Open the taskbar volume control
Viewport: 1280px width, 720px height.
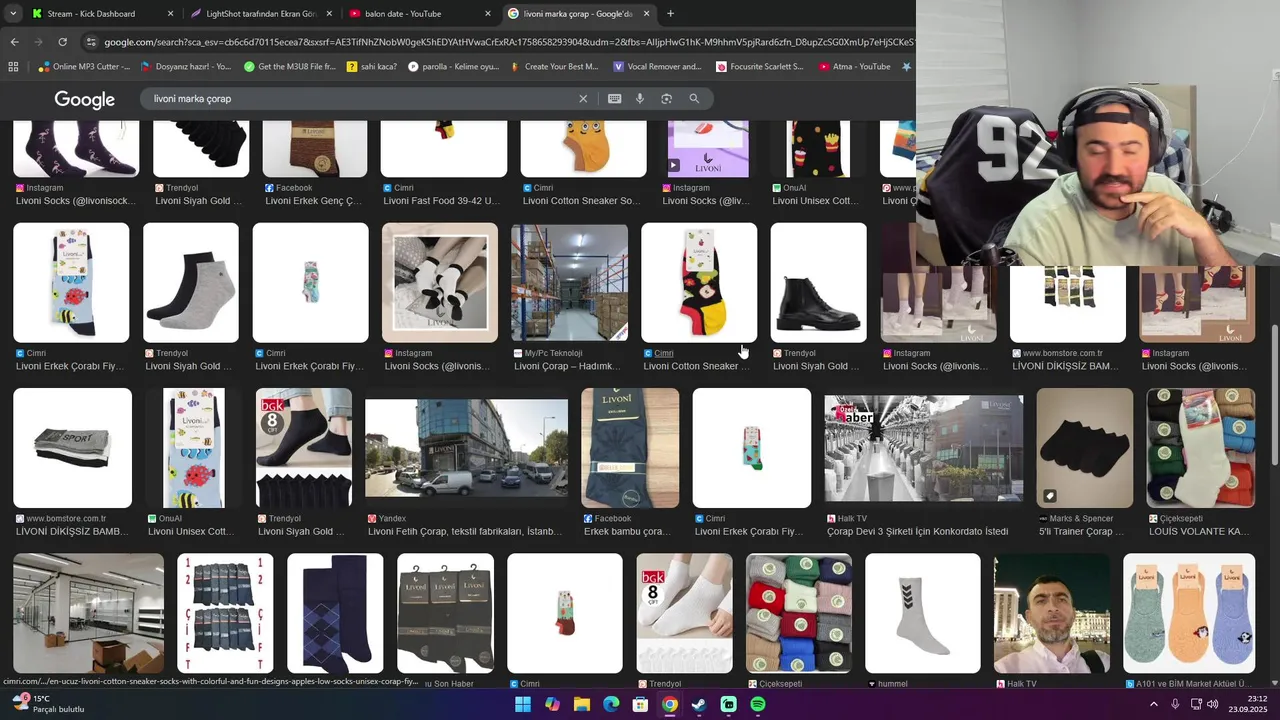[x=1213, y=705]
